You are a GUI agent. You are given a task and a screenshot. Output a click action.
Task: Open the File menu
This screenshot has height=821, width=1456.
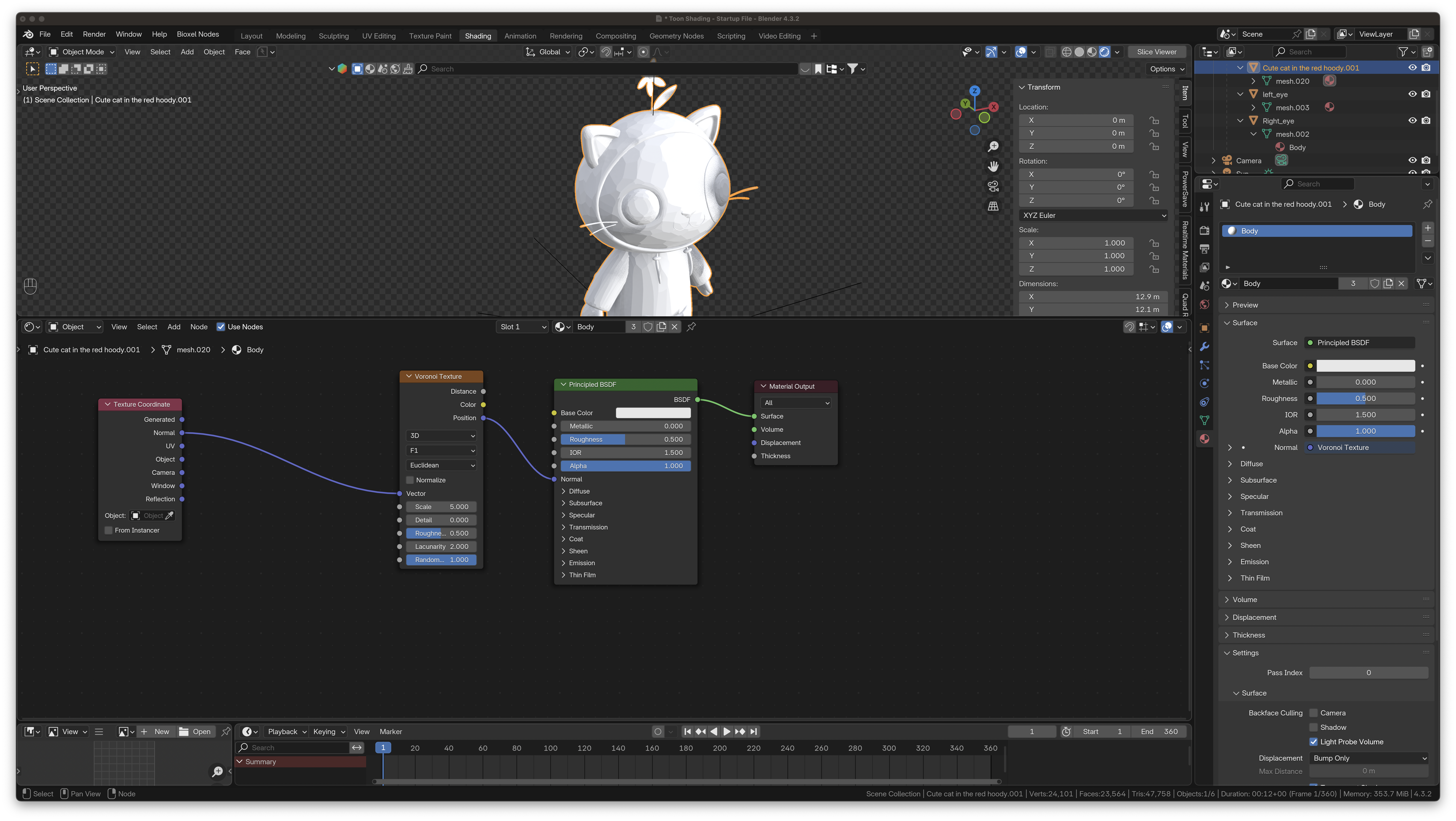point(45,35)
